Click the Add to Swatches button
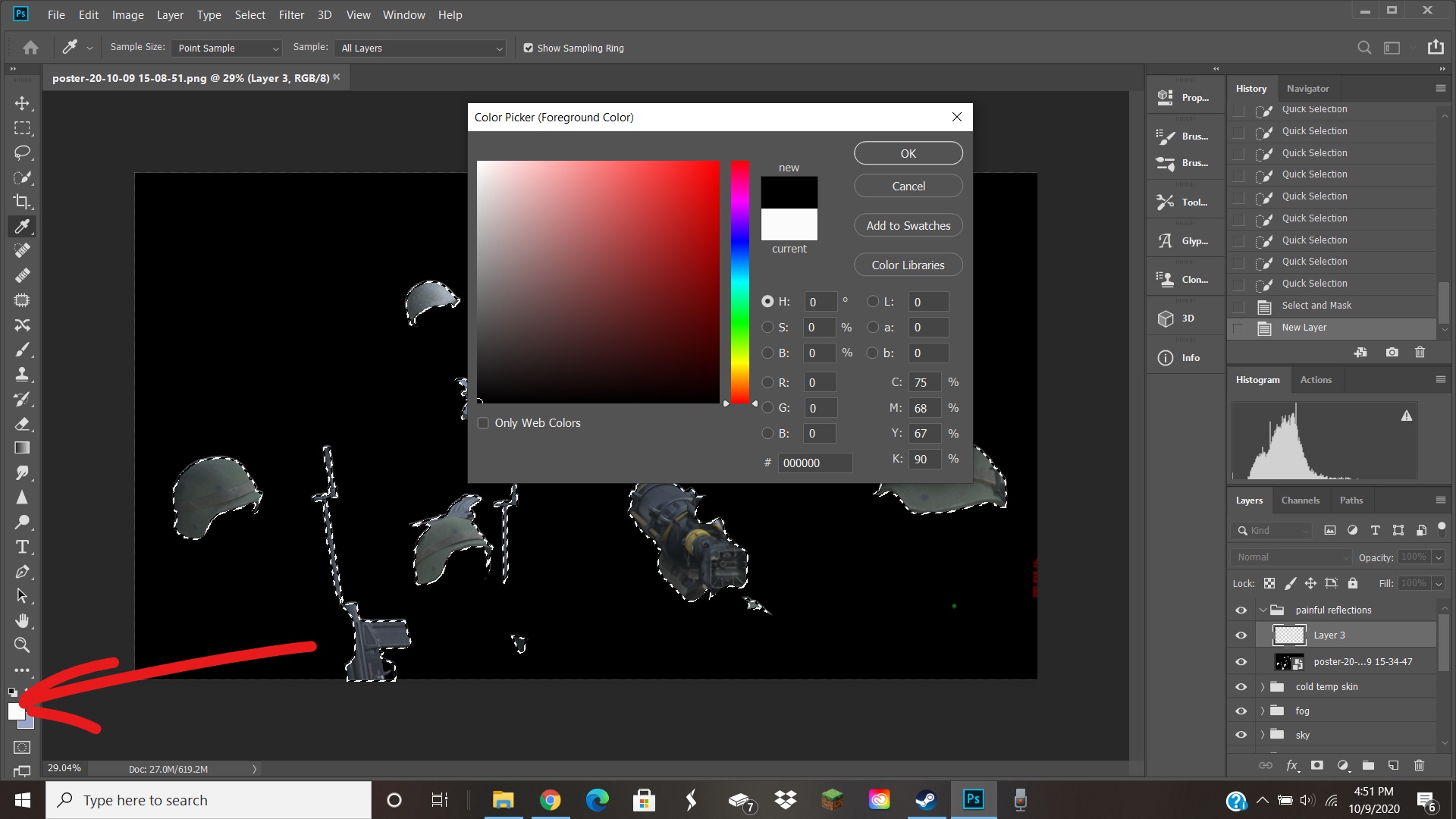 point(908,225)
